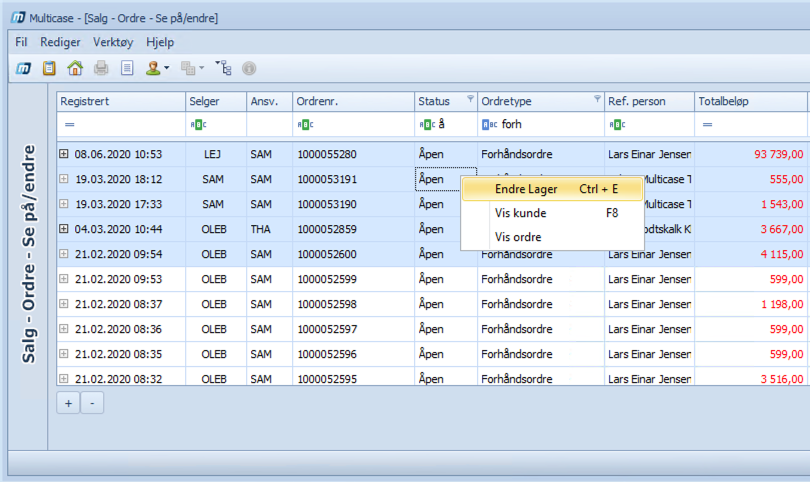The image size is (810, 482).
Task: Select order number 1000055280
Action: tap(327, 154)
